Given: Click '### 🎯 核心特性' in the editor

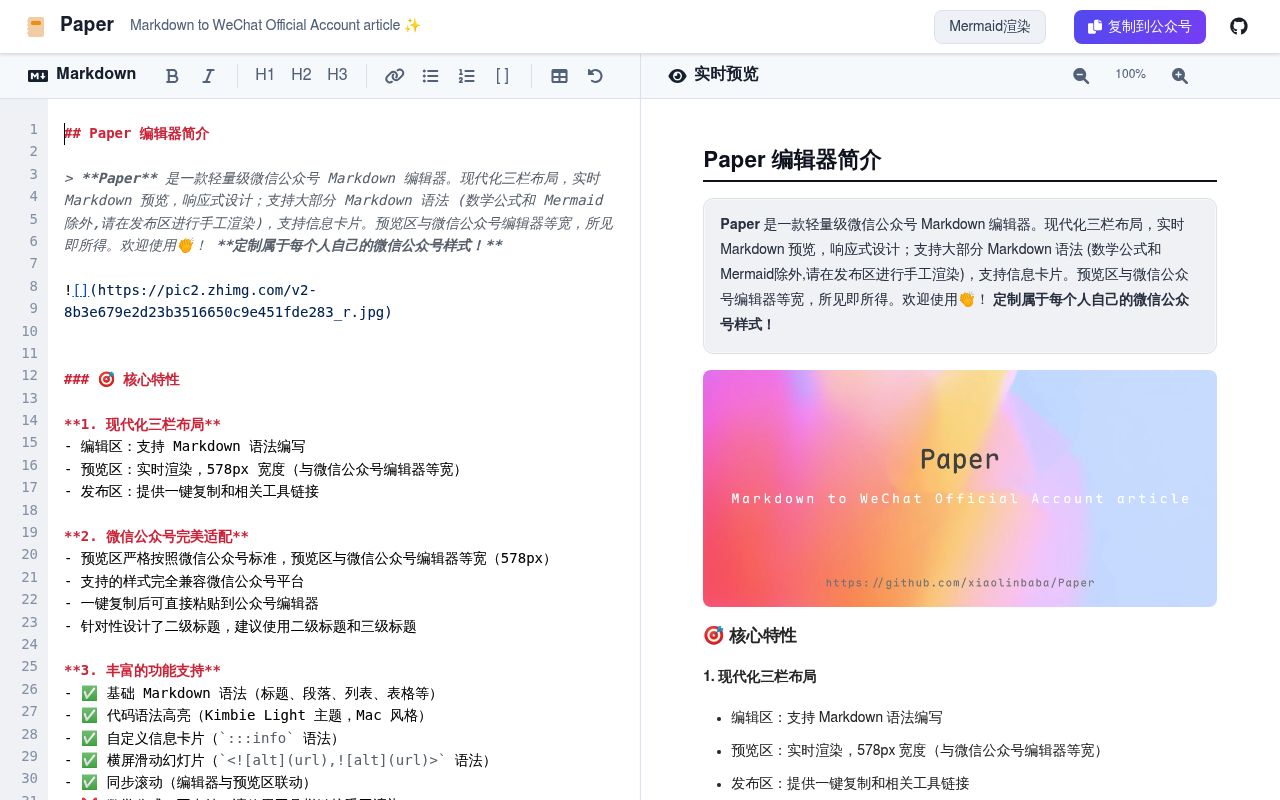Looking at the screenshot, I should (x=122, y=379).
